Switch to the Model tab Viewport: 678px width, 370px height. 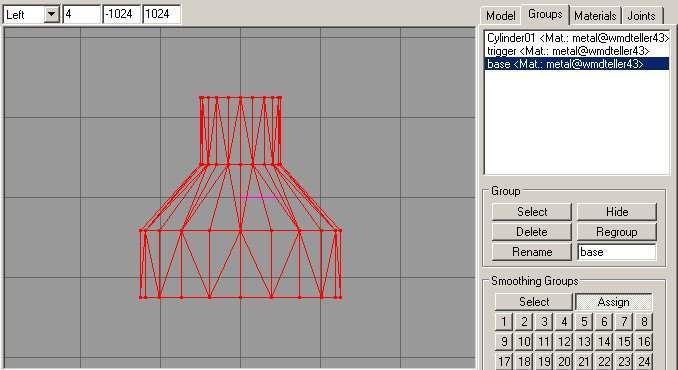point(501,16)
